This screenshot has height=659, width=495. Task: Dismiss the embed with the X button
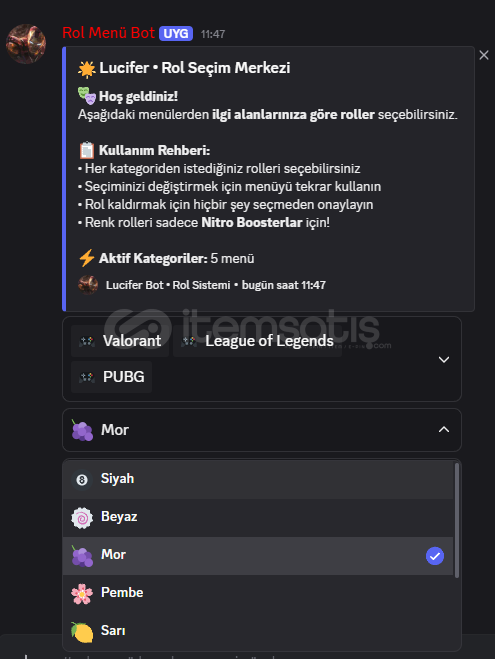(x=484, y=55)
